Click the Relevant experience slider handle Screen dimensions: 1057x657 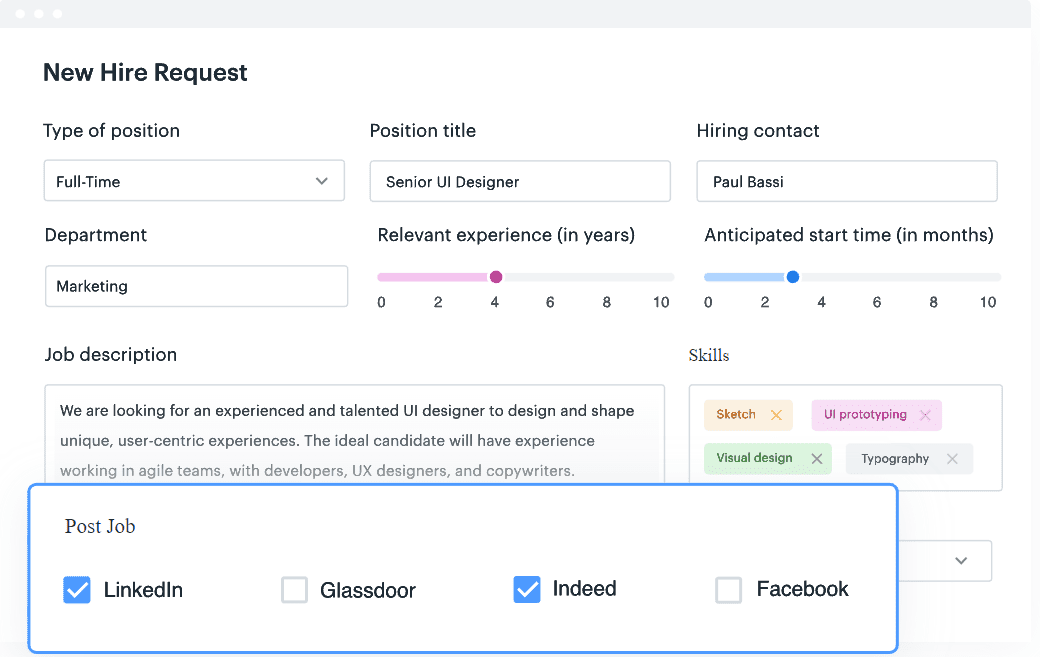click(496, 277)
